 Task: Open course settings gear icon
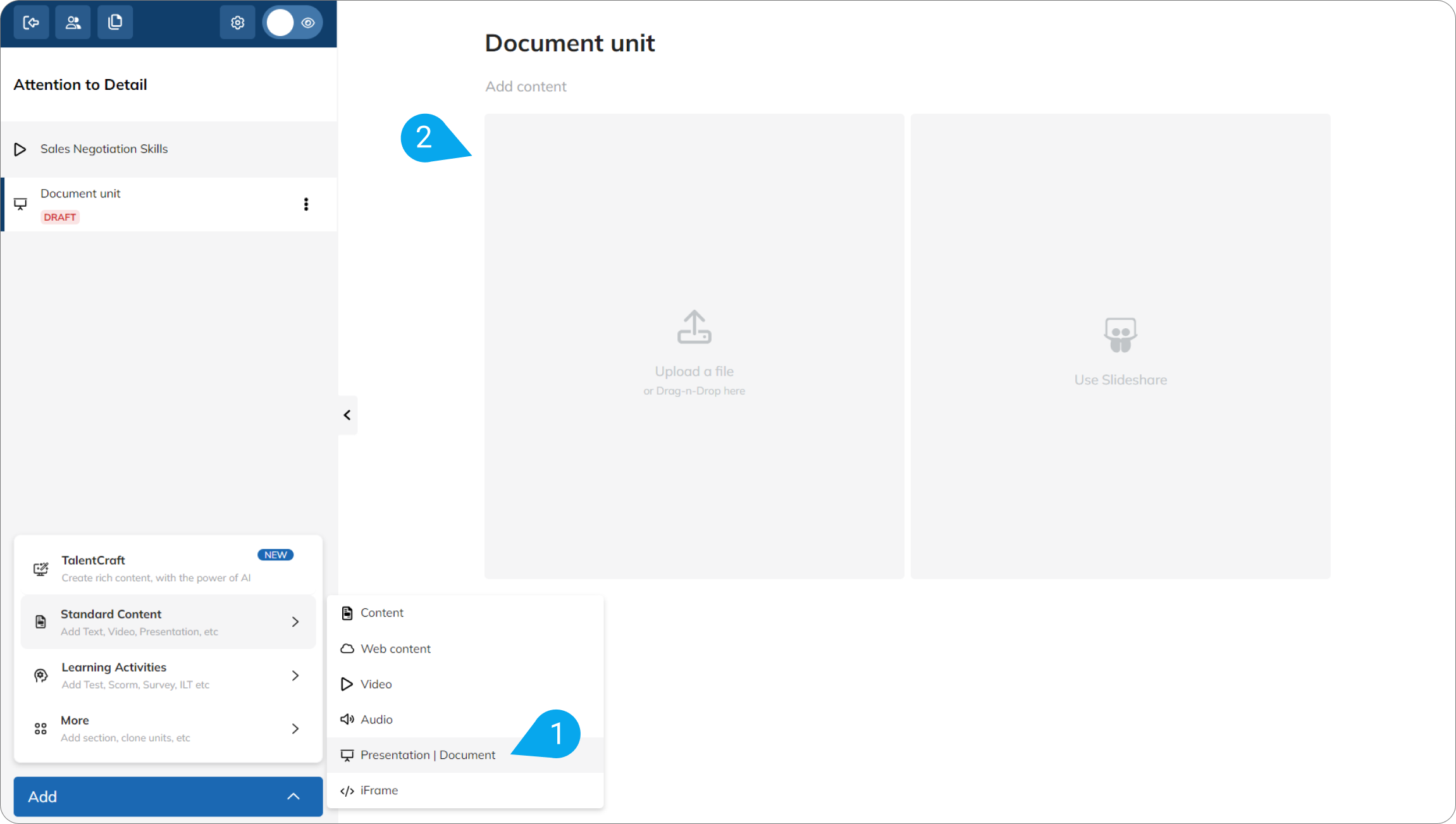(237, 23)
